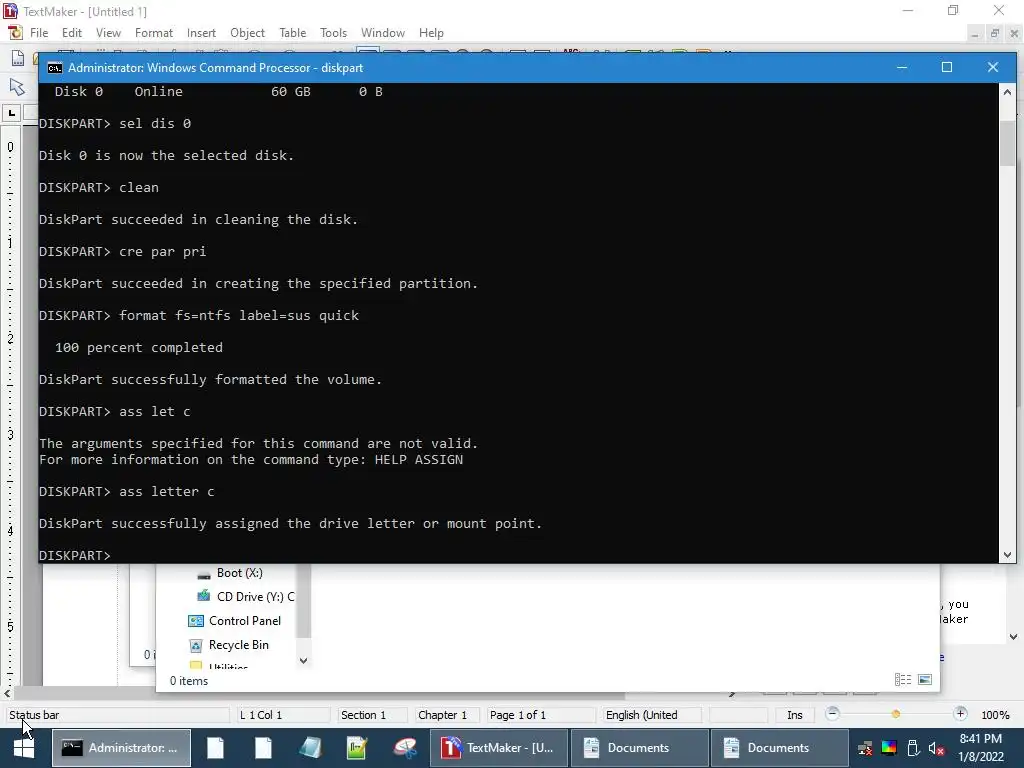Open first blank document taskbar icon

coord(216,748)
